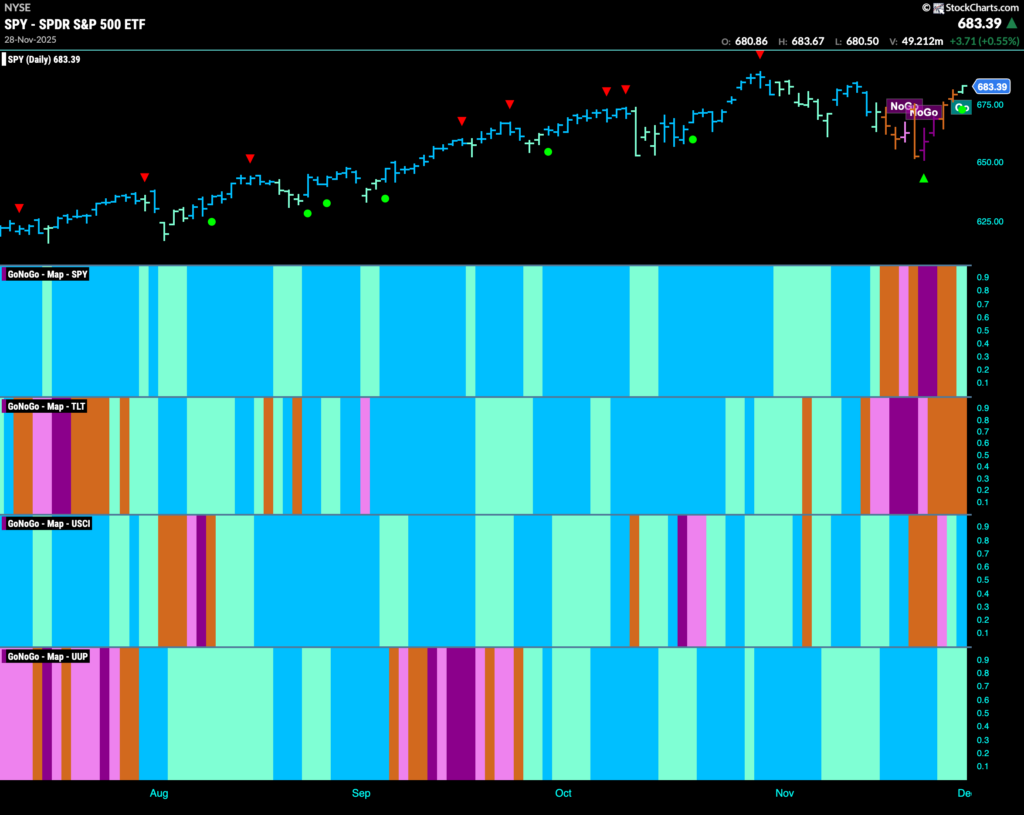
Task: Click the 650.00 price axis label
Action: pos(990,162)
